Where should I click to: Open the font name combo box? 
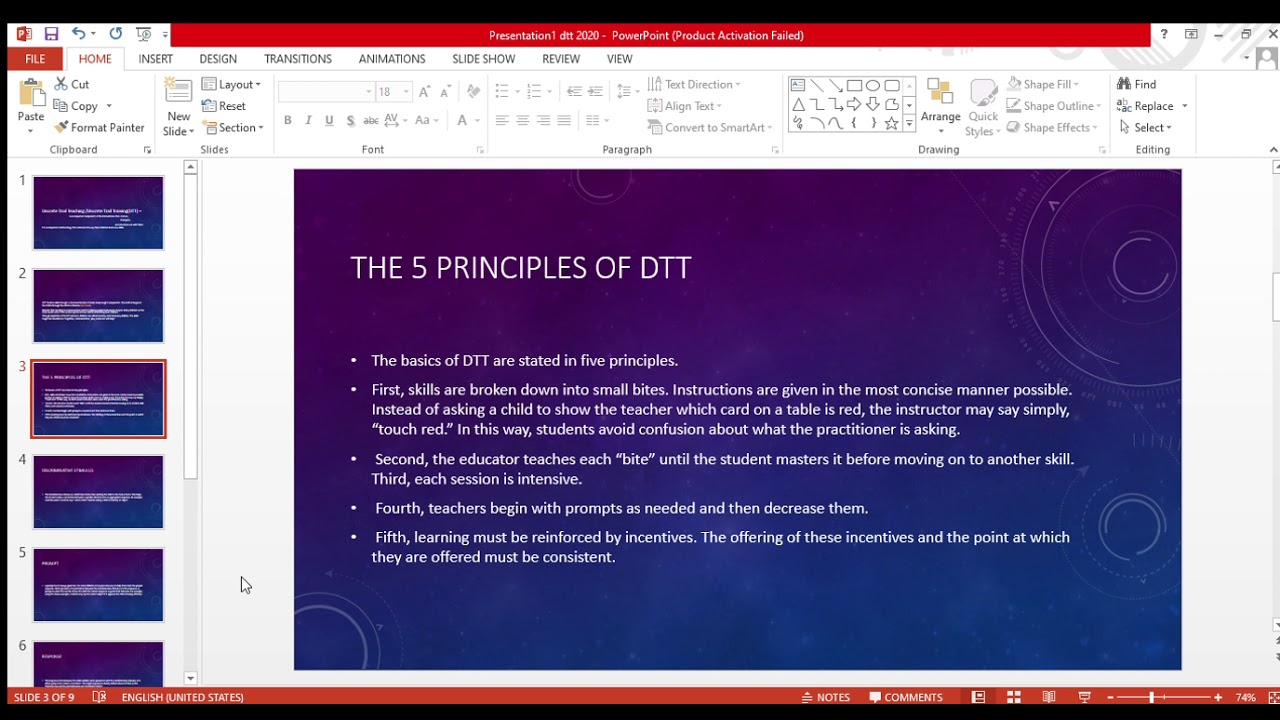point(326,91)
